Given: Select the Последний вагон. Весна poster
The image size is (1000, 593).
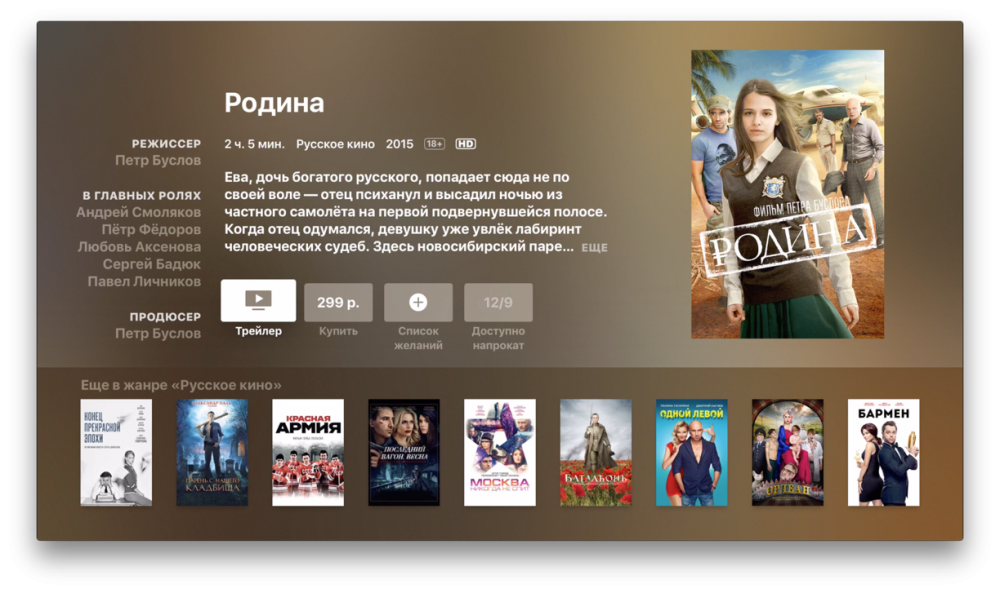Looking at the screenshot, I should [404, 453].
